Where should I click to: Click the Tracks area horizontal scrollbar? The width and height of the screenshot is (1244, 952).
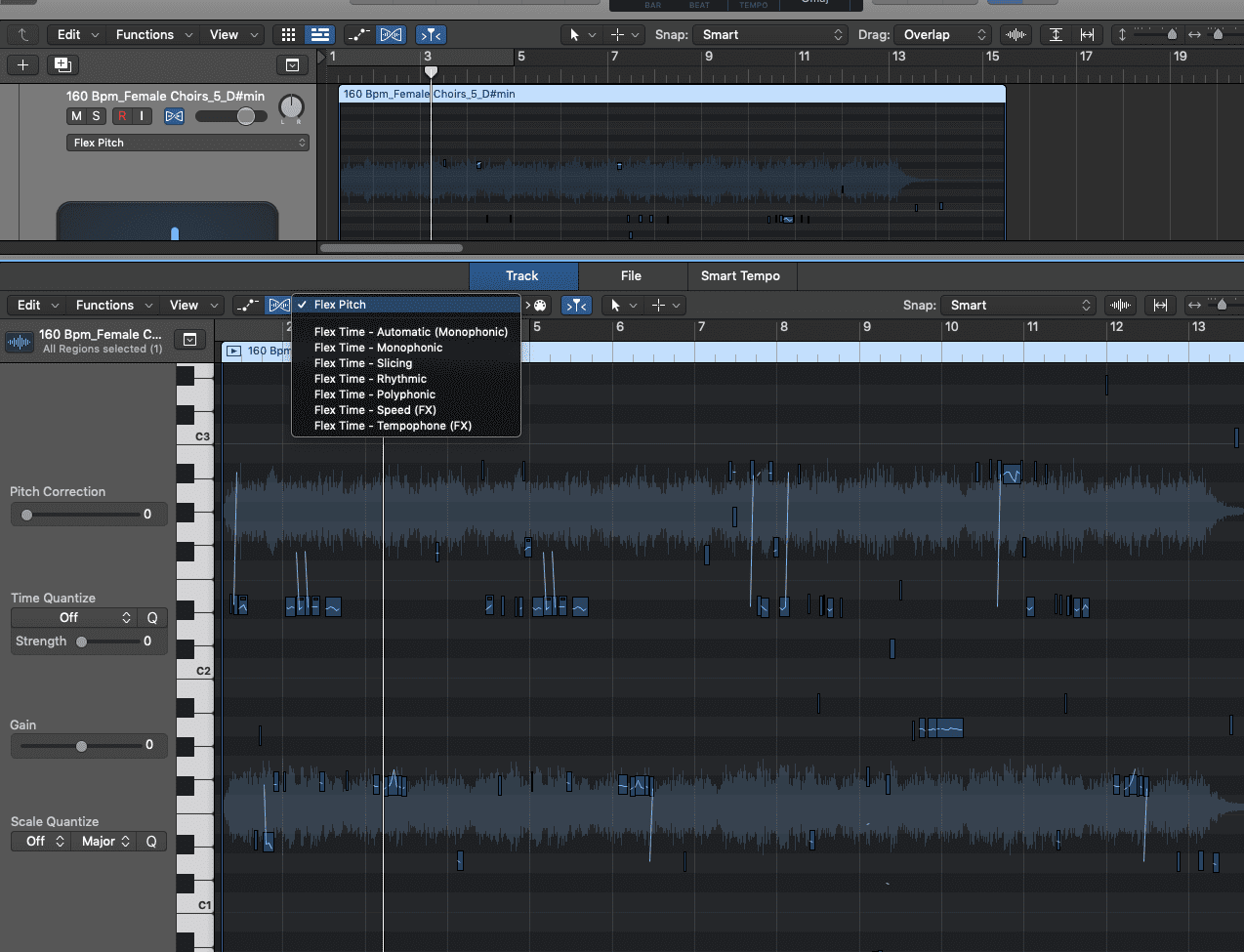[x=392, y=247]
